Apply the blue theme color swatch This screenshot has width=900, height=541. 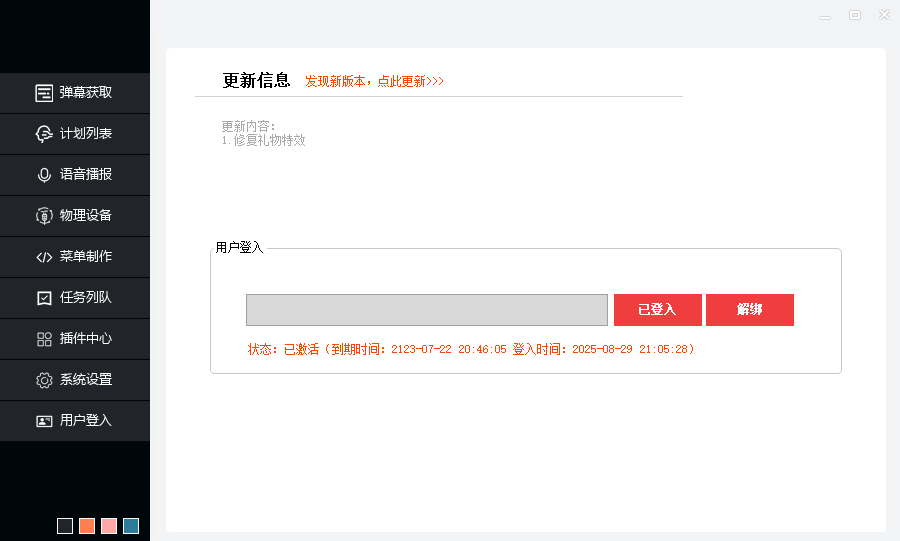point(131,526)
